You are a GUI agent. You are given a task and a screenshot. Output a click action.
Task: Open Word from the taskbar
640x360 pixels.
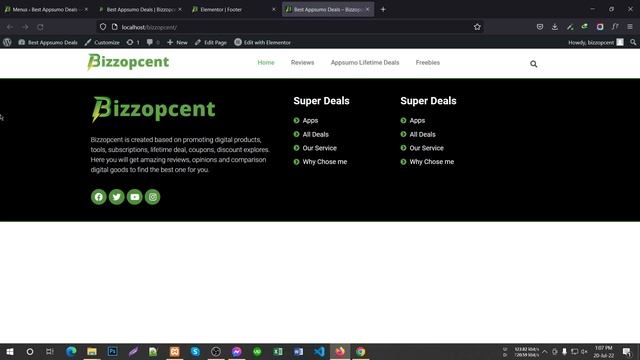(x=298, y=351)
